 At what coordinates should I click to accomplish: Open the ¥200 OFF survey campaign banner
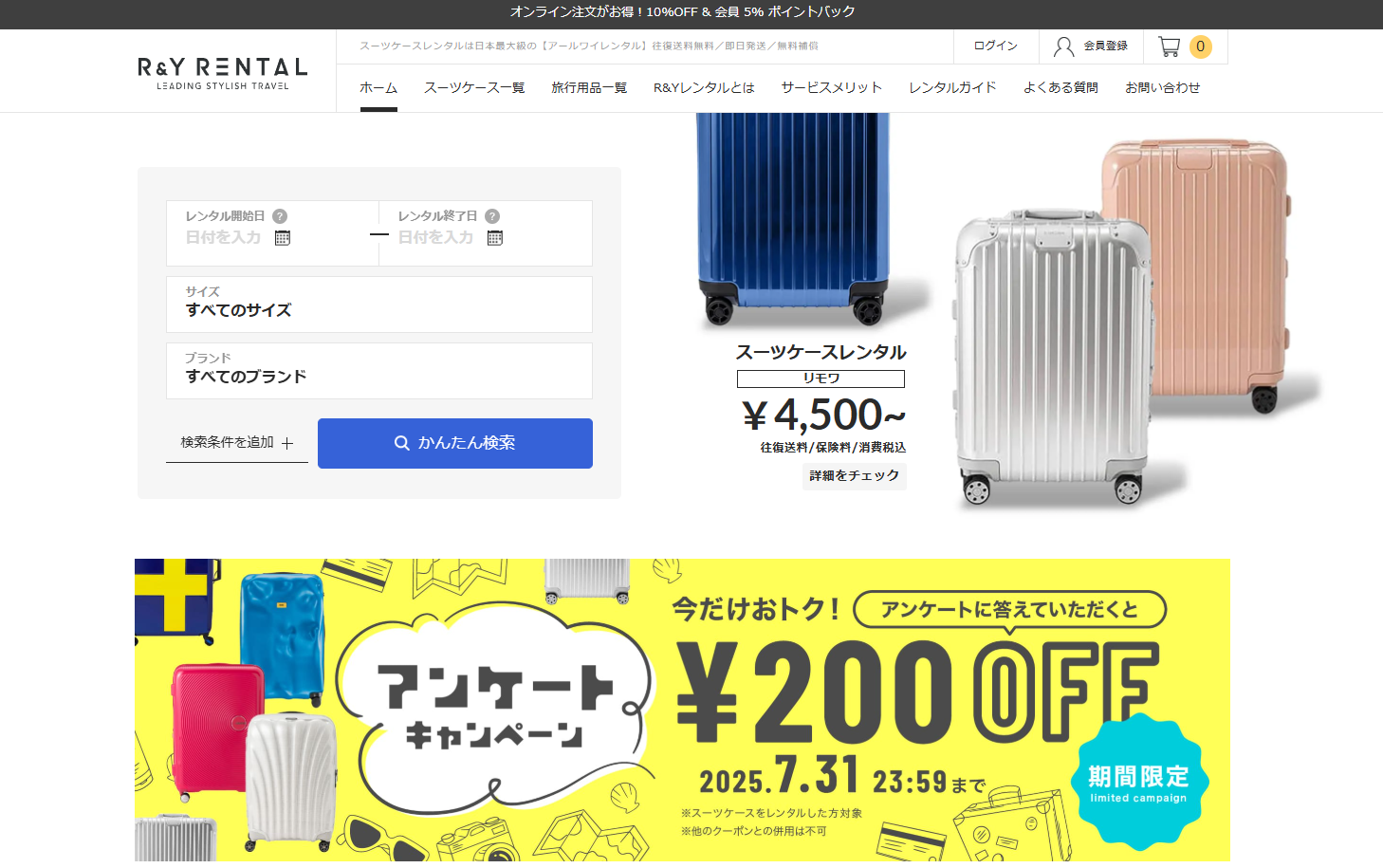[683, 710]
